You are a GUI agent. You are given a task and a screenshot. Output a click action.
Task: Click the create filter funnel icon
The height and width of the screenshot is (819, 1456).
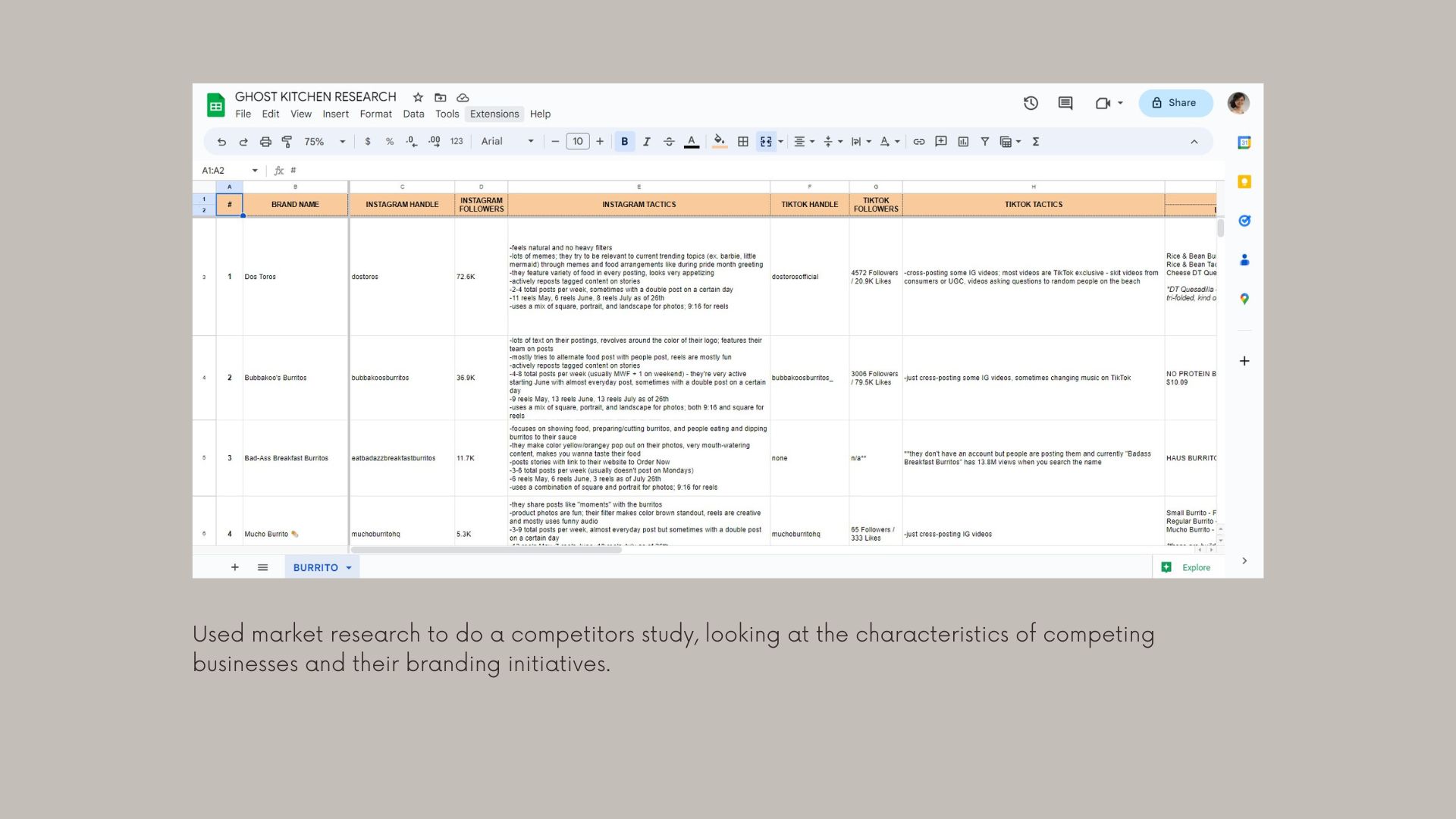(x=985, y=142)
